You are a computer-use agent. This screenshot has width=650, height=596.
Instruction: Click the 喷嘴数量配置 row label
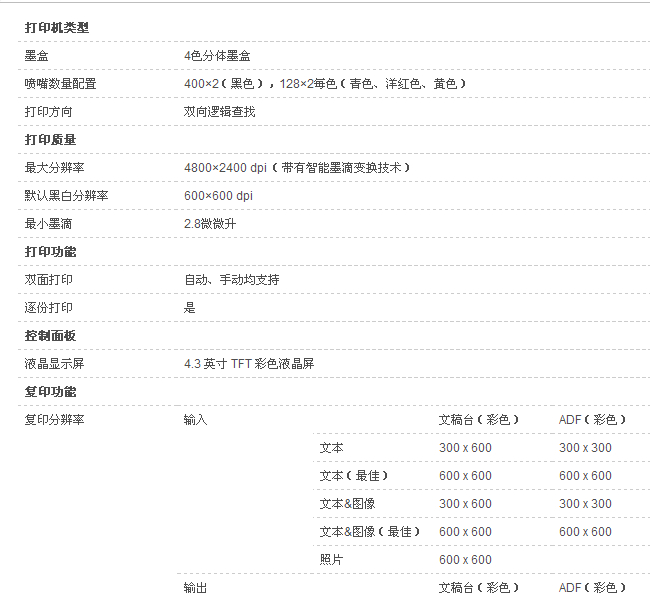pyautogui.click(x=61, y=84)
